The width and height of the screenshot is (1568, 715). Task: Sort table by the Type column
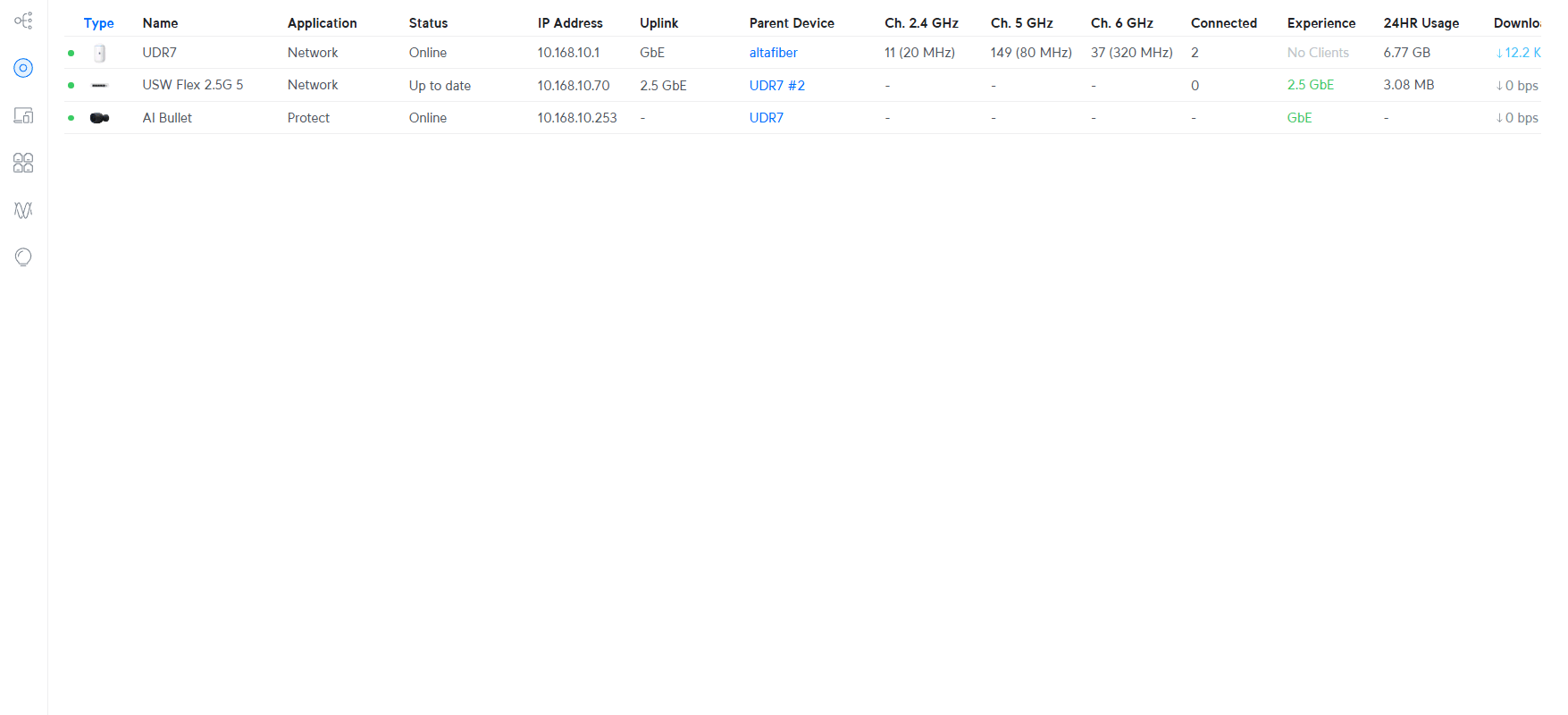coord(99,23)
